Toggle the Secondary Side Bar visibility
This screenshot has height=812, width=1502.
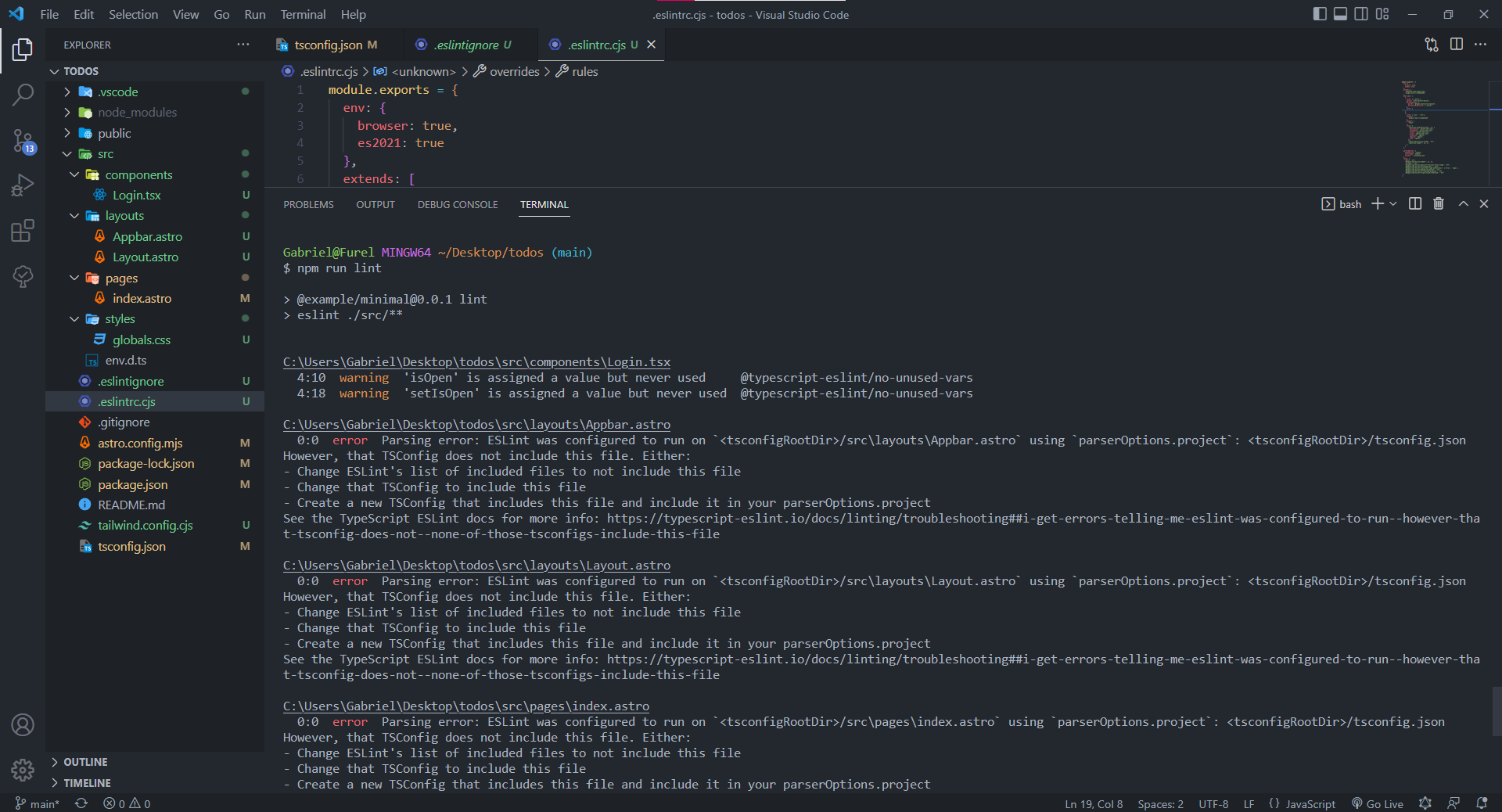1361,14
